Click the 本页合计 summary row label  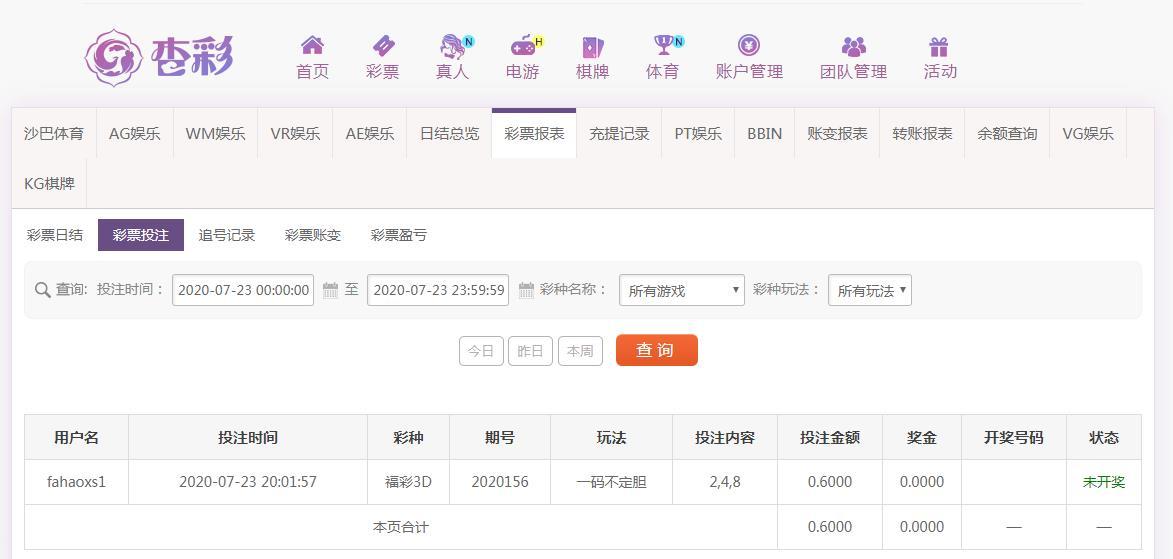point(401,527)
